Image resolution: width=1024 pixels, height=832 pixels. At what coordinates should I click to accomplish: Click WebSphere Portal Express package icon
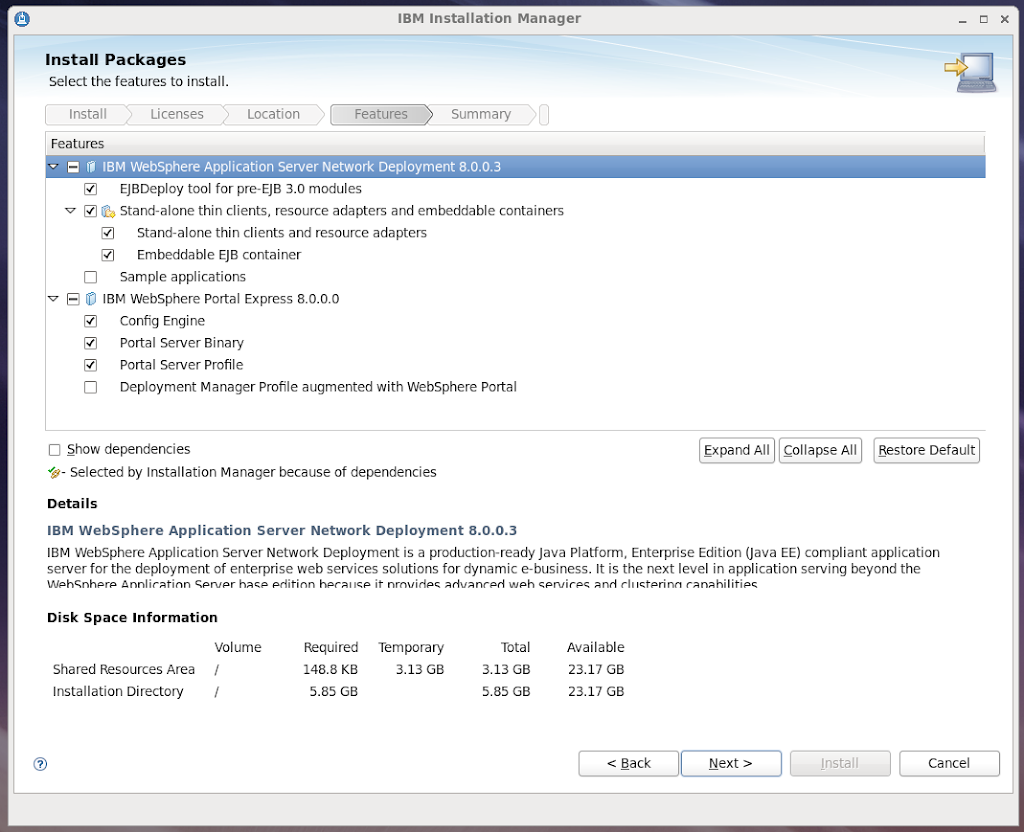[91, 299]
